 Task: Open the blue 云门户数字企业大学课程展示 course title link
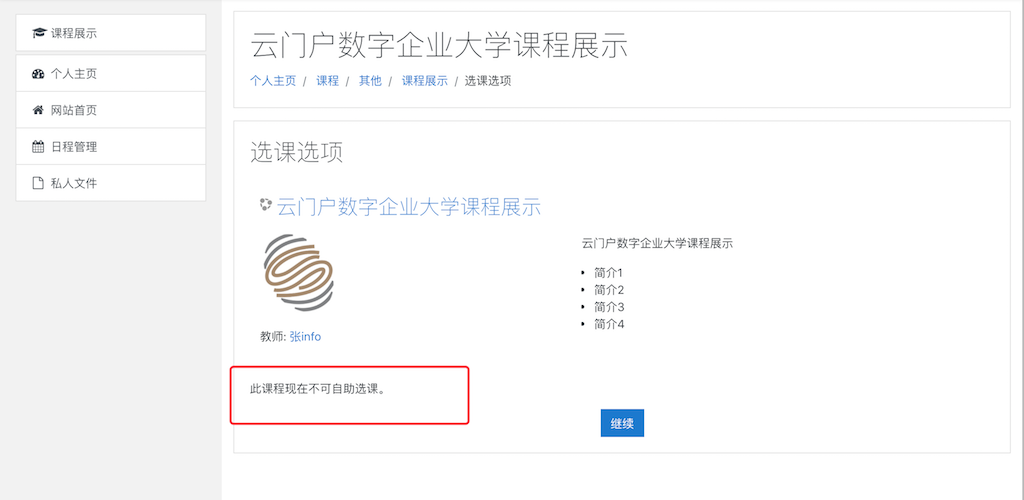[409, 207]
